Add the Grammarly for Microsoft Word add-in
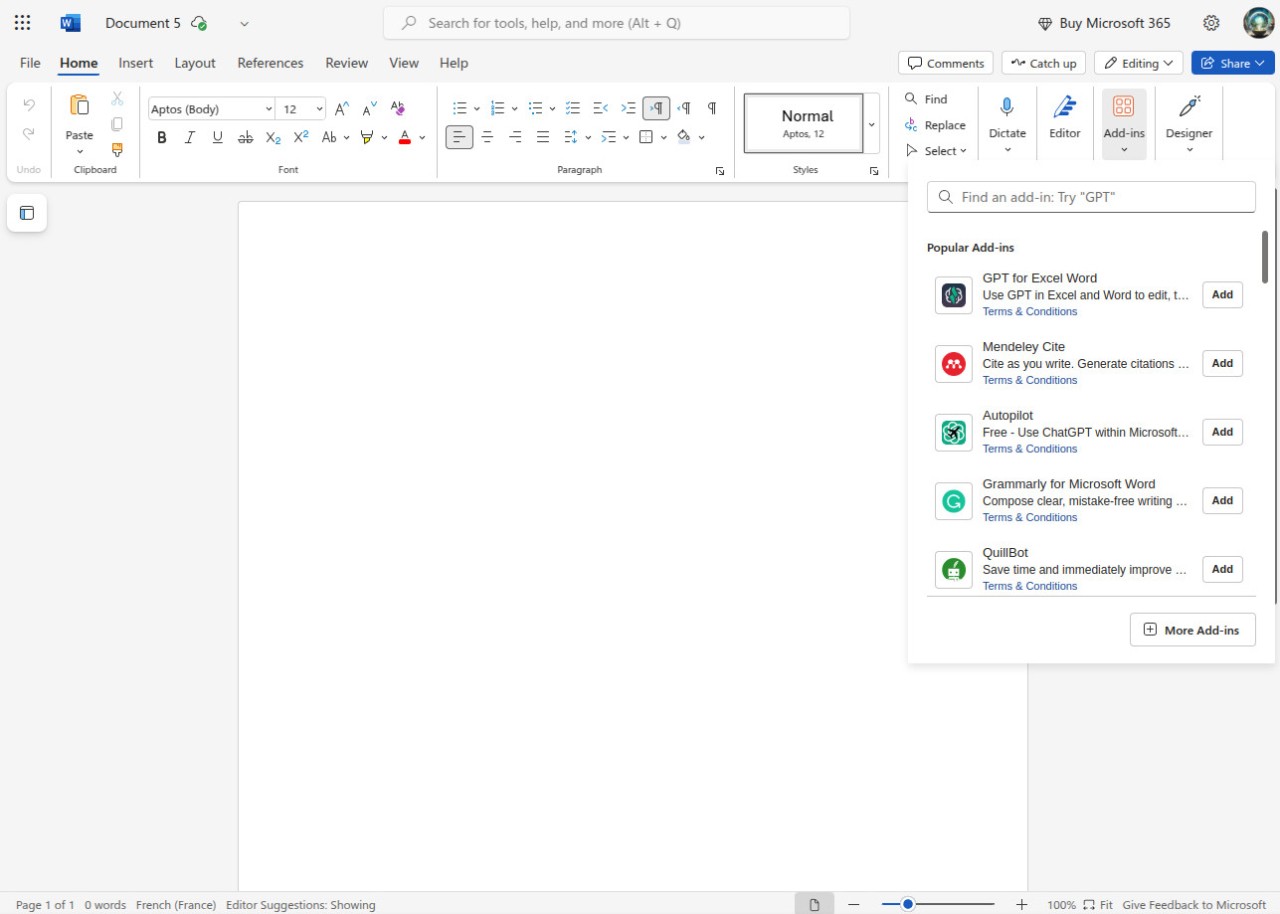 (1222, 500)
